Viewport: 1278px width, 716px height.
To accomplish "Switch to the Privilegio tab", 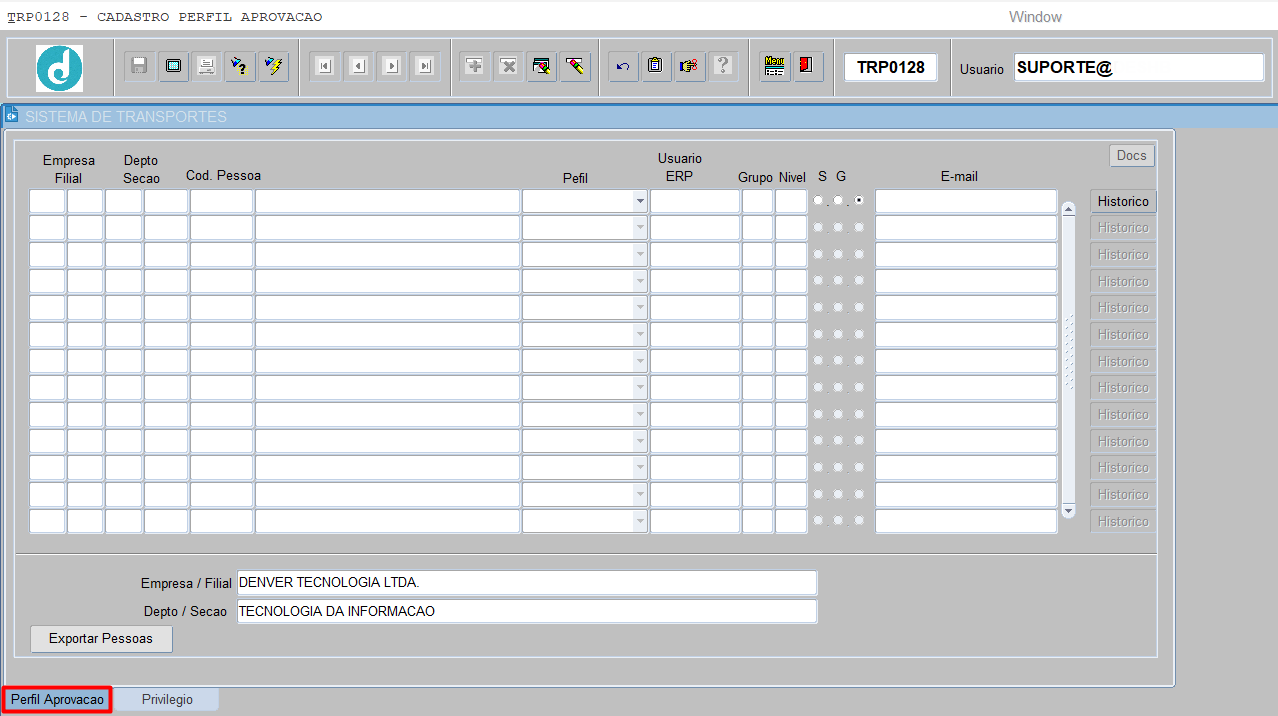I will click(167, 700).
